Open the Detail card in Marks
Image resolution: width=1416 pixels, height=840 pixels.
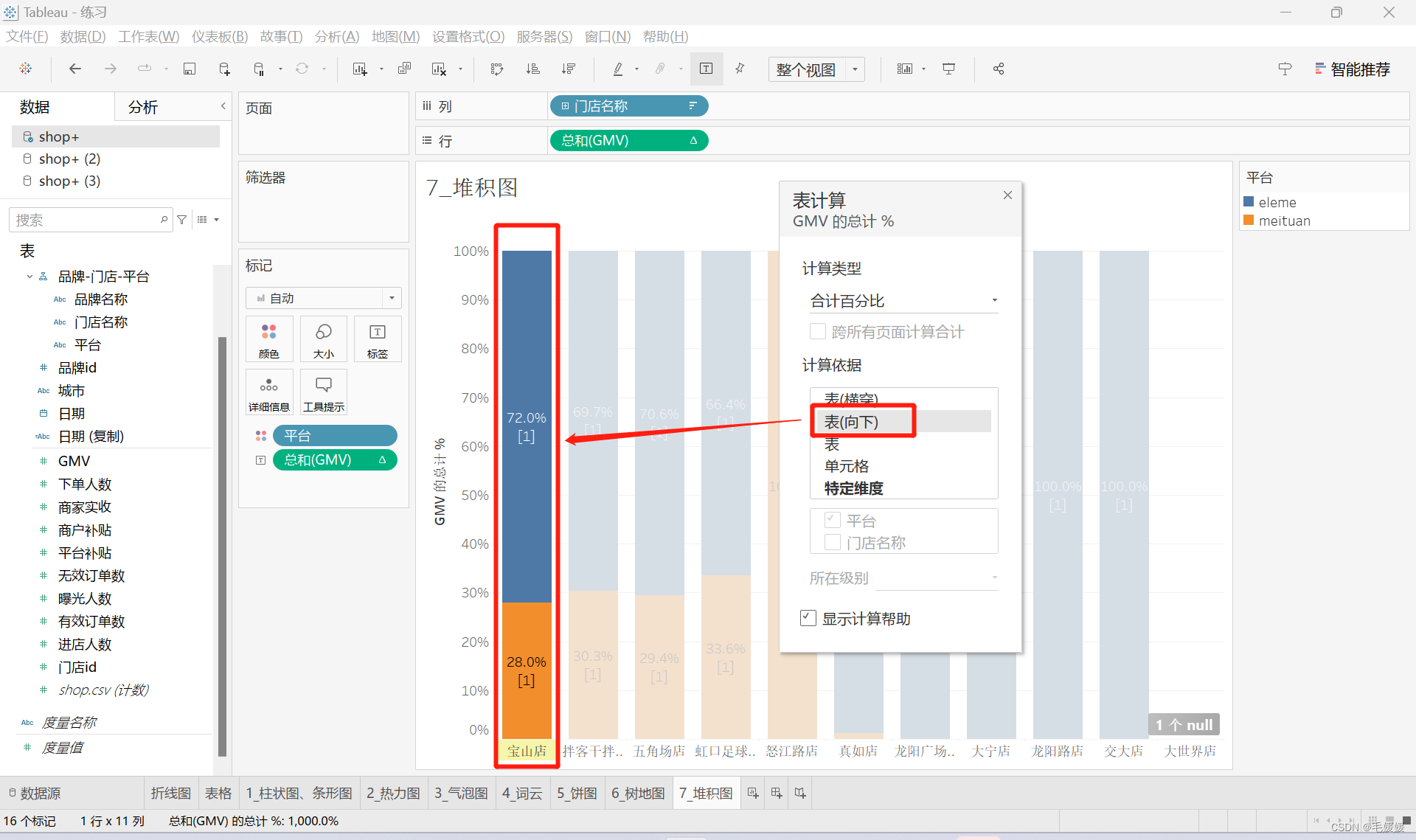click(x=269, y=392)
